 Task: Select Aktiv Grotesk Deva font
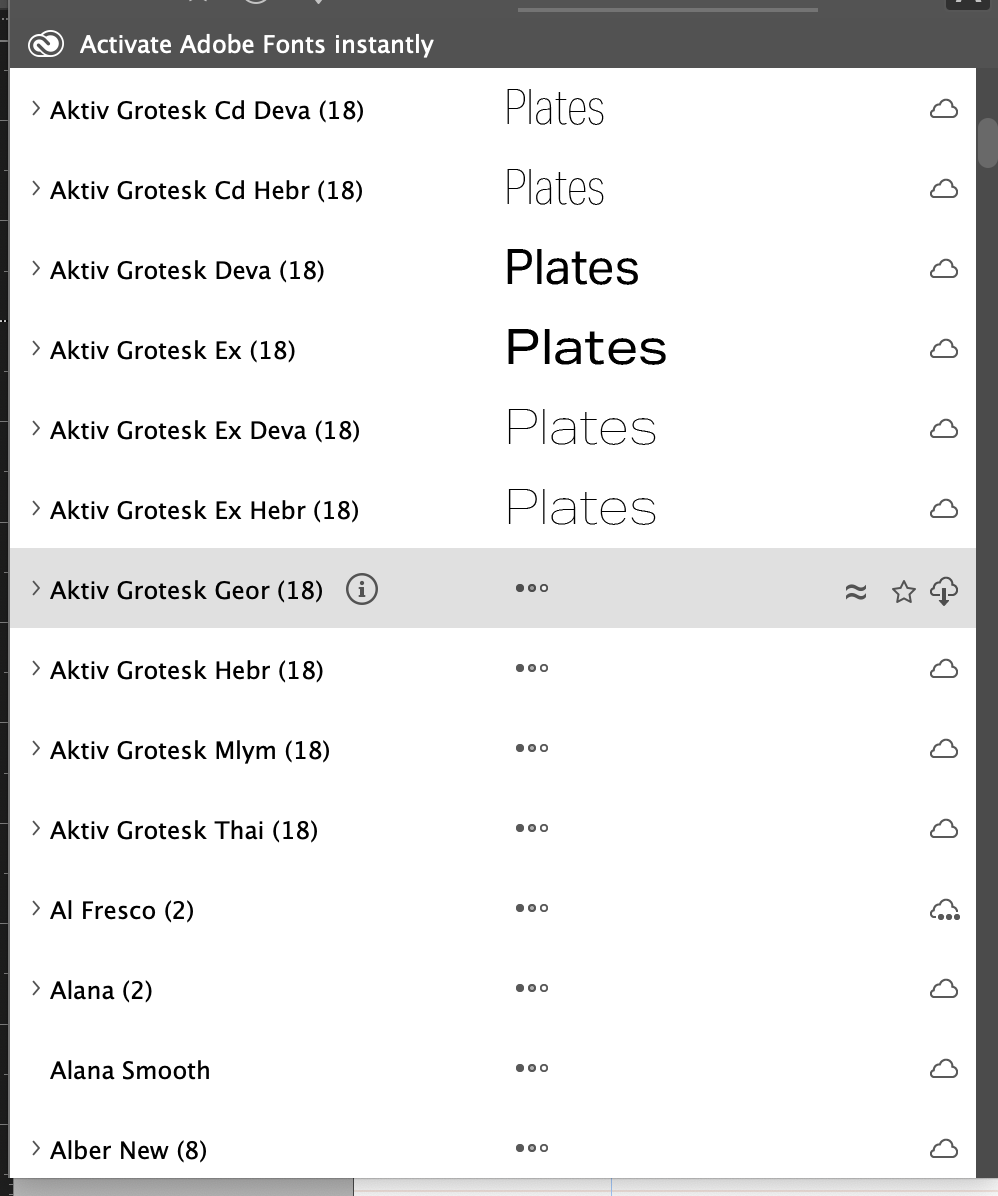(x=187, y=270)
